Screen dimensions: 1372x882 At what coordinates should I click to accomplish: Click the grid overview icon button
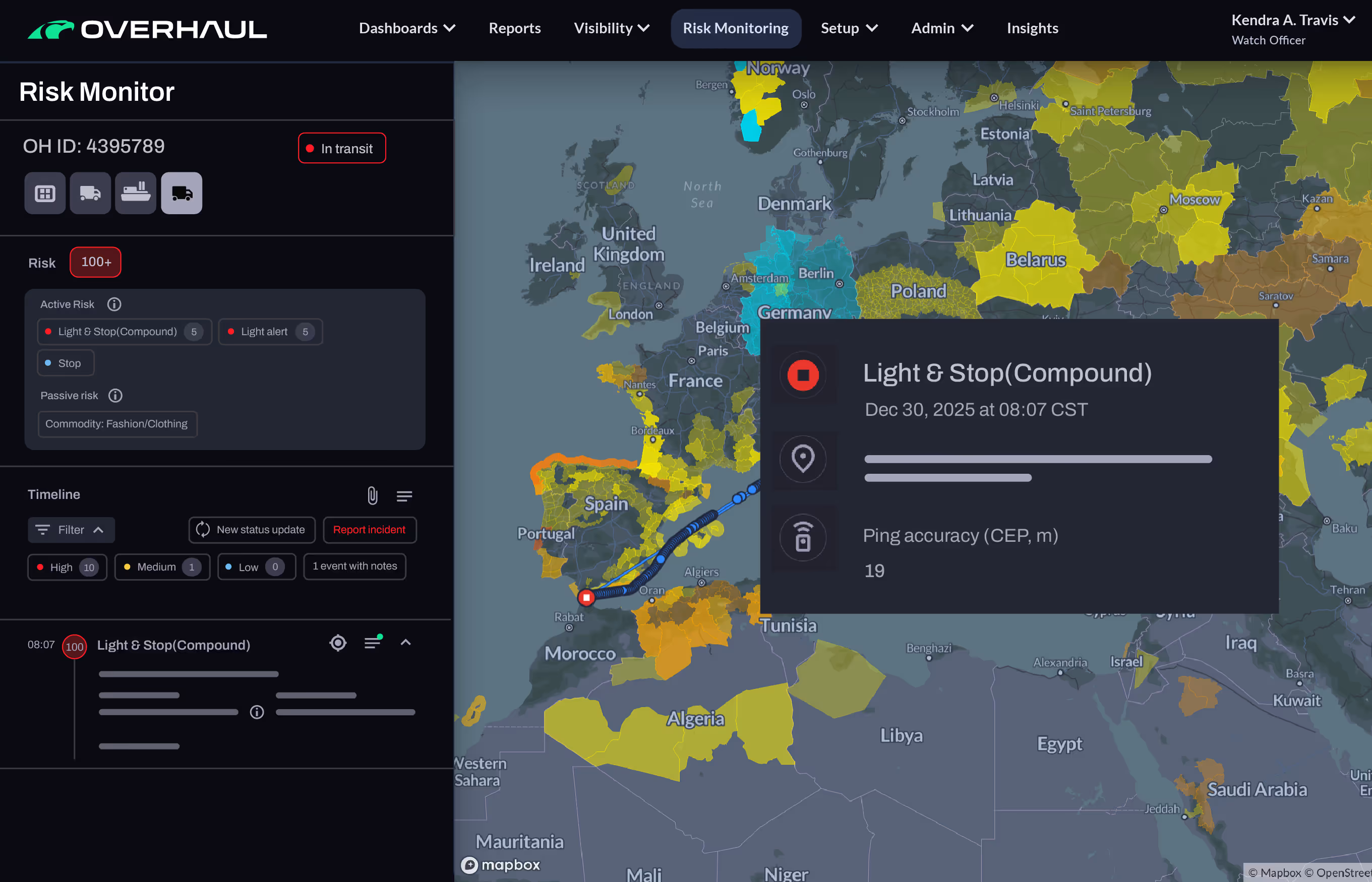coord(45,194)
